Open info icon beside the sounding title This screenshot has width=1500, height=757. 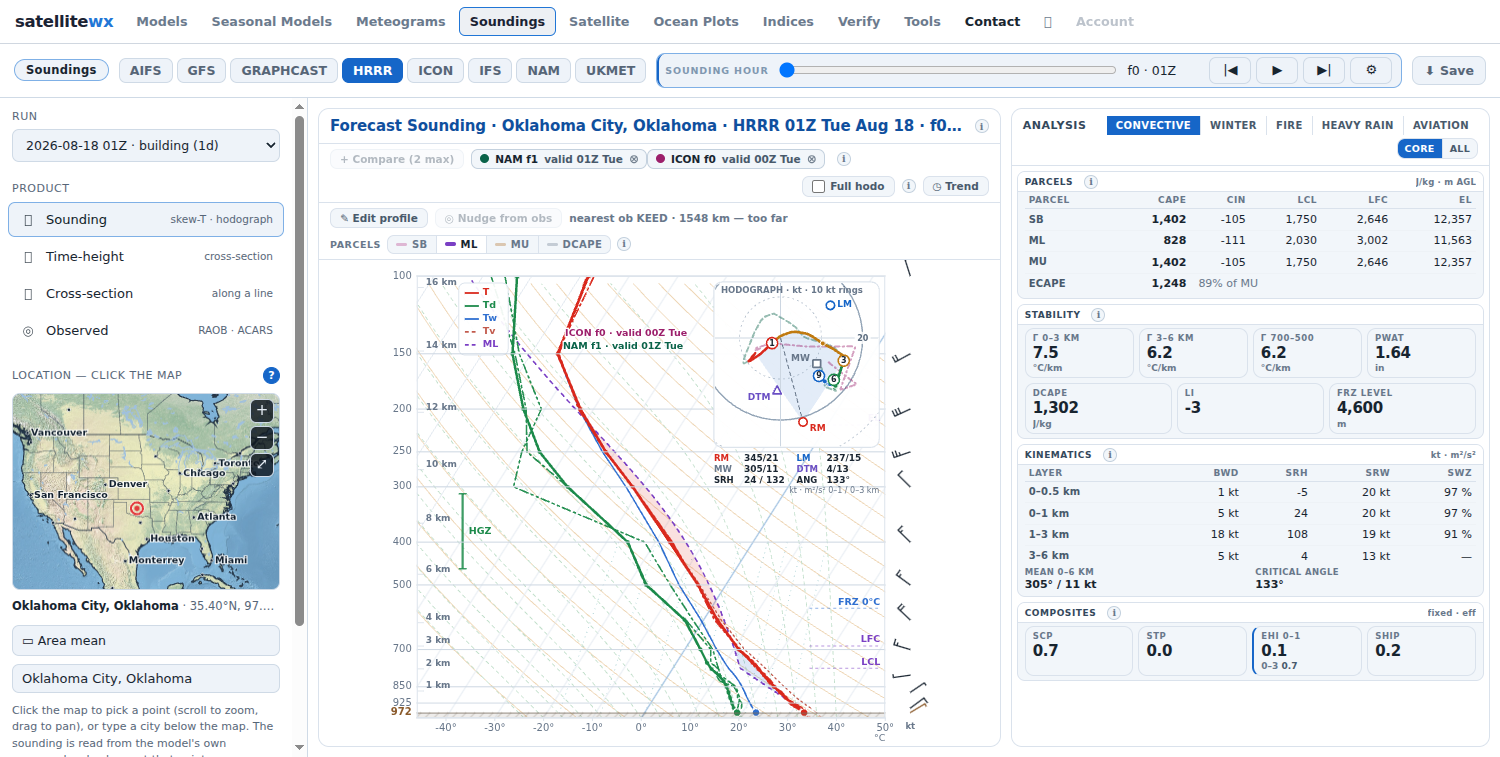[982, 126]
